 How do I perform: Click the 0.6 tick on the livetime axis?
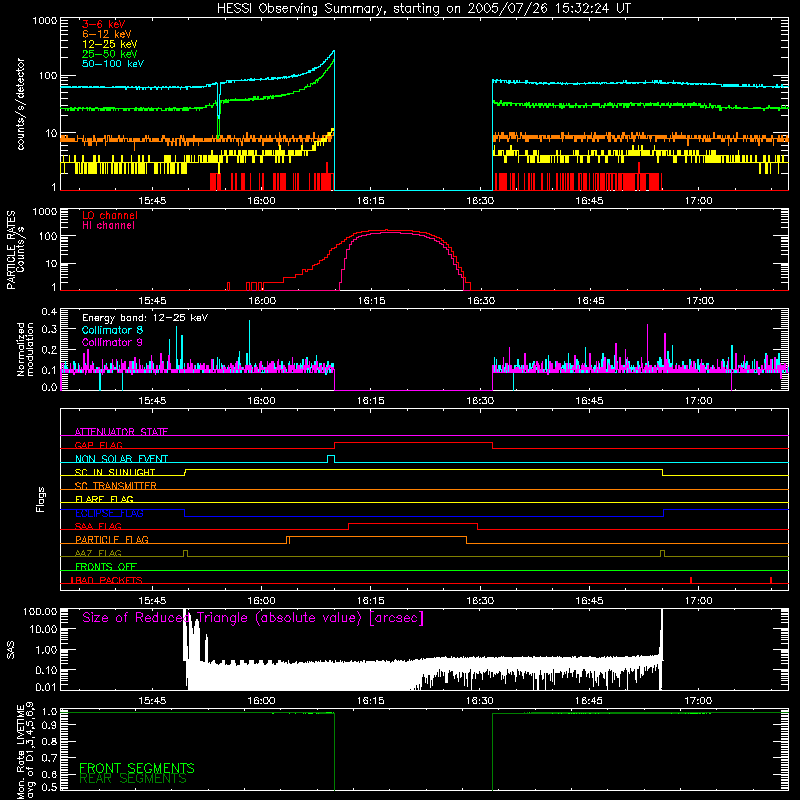tap(49, 774)
